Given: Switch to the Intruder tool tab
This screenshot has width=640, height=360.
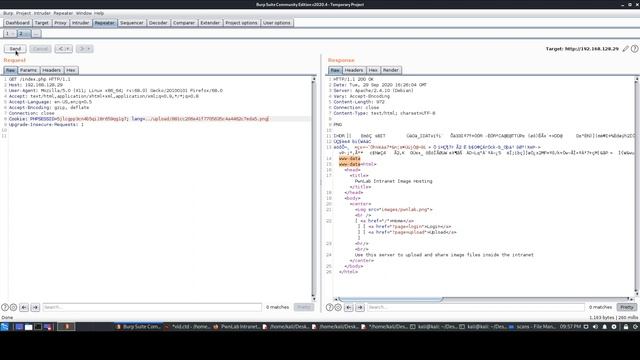Looking at the screenshot, I should [80, 23].
